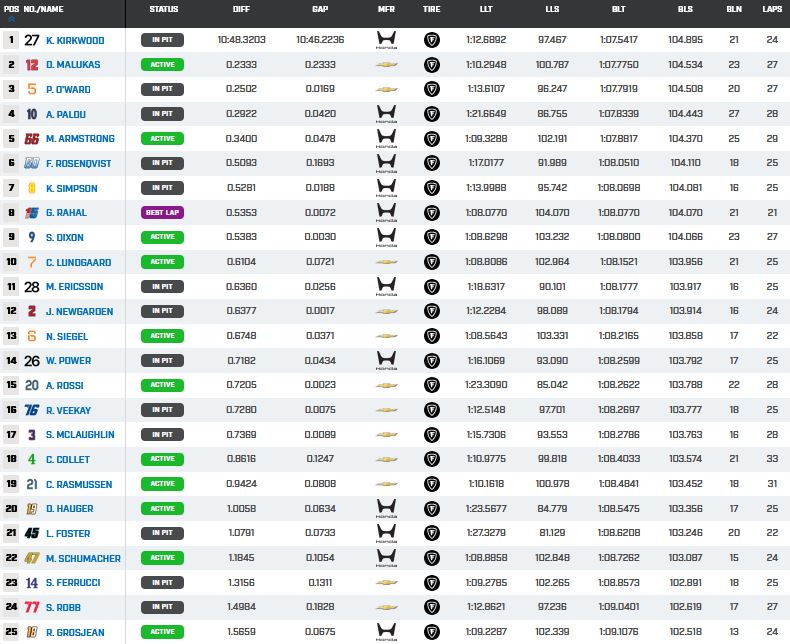Click tire icon in N. Siegel row
Image resolution: width=790 pixels, height=644 pixels.
click(x=432, y=336)
